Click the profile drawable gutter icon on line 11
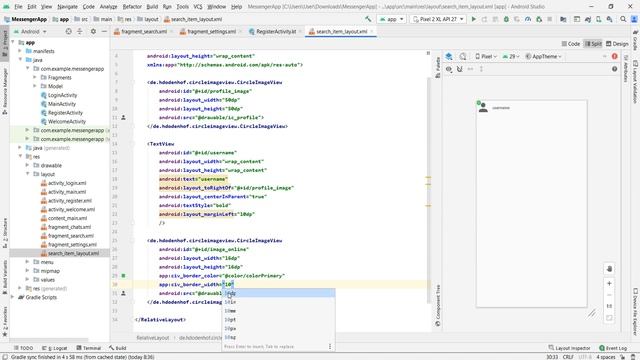The image size is (640, 360). click(124, 118)
